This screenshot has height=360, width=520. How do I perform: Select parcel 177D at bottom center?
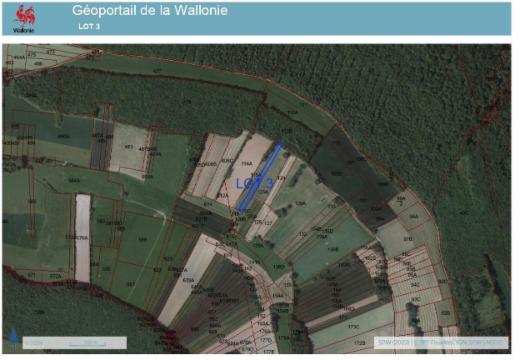tap(265, 340)
